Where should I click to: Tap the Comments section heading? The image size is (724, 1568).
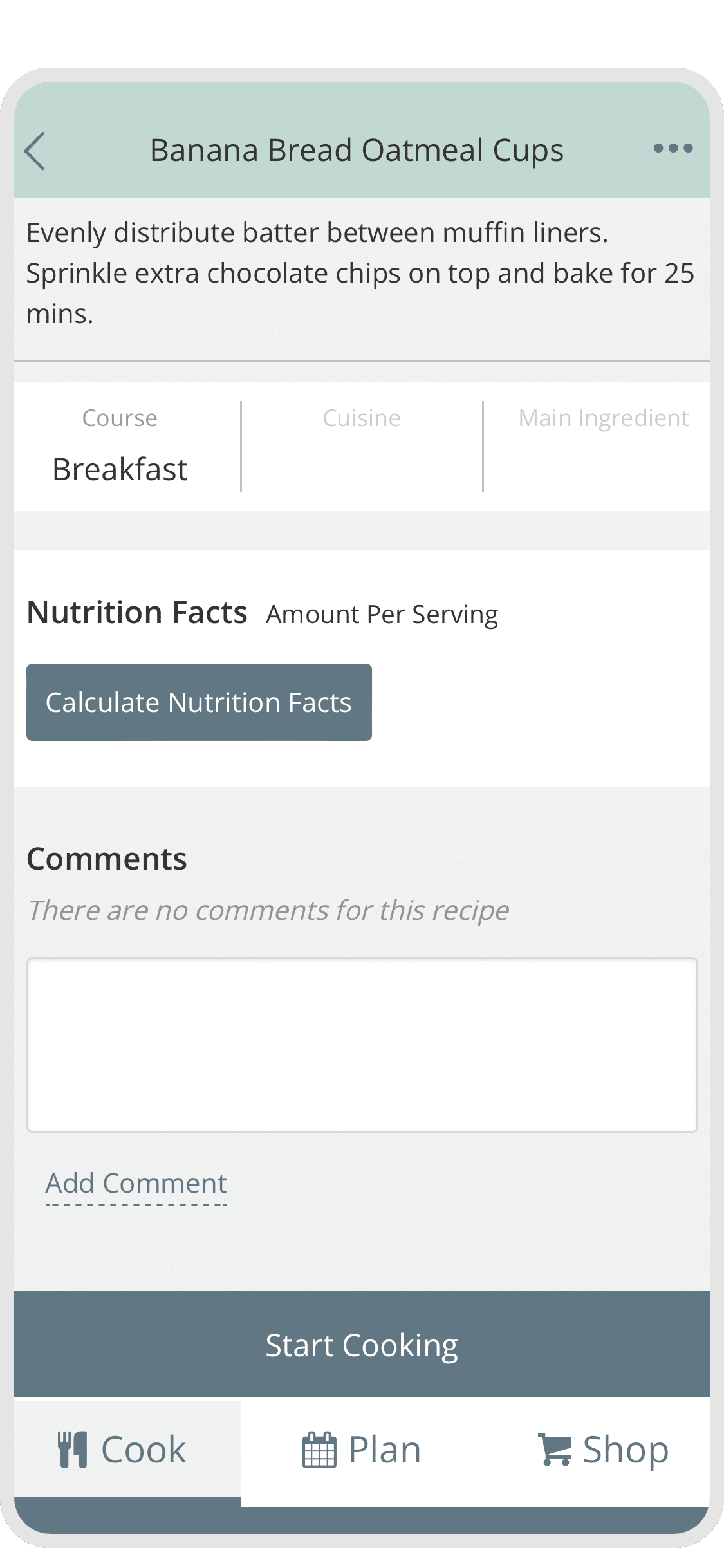point(107,859)
